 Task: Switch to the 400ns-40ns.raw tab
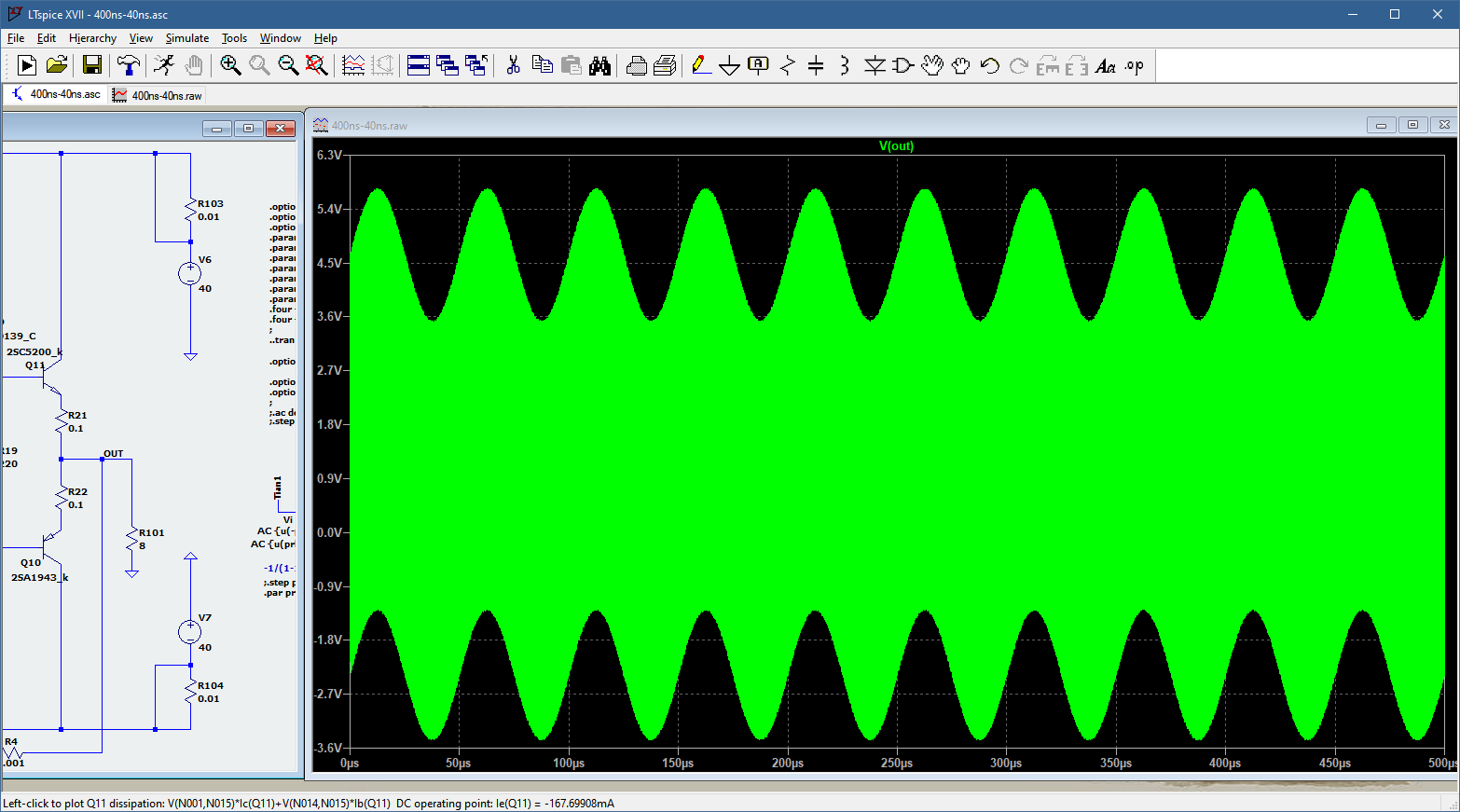pos(157,95)
